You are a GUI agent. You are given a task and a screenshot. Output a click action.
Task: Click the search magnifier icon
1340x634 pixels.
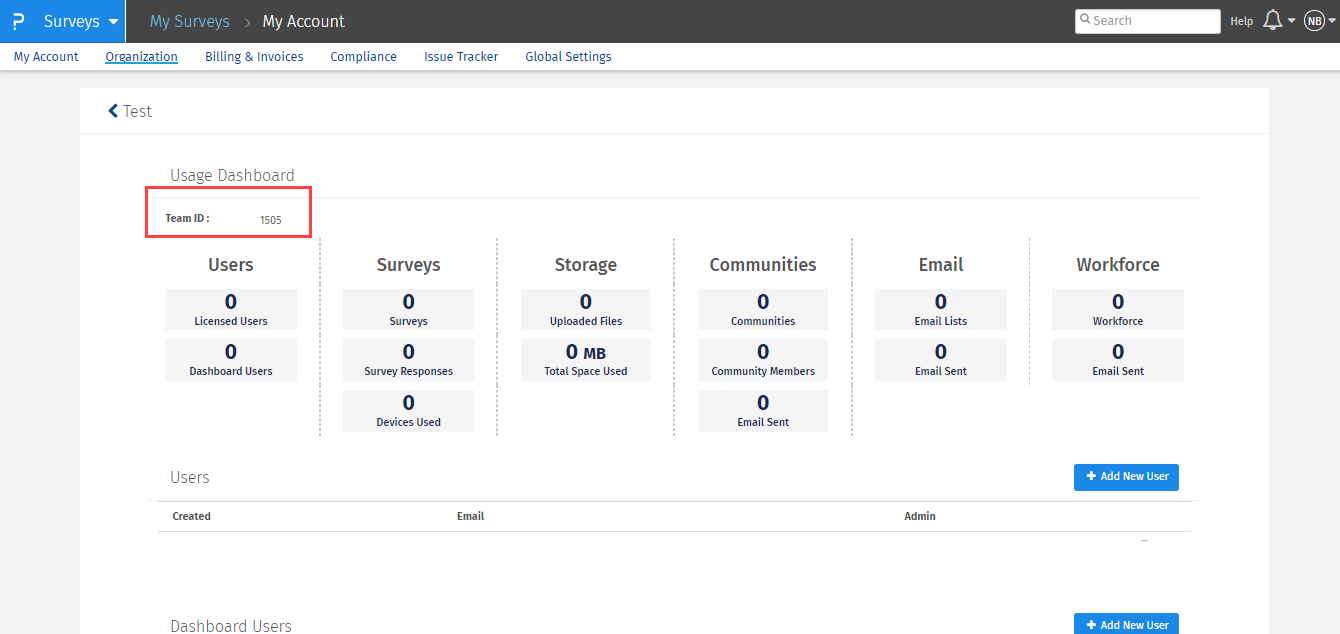point(1085,20)
